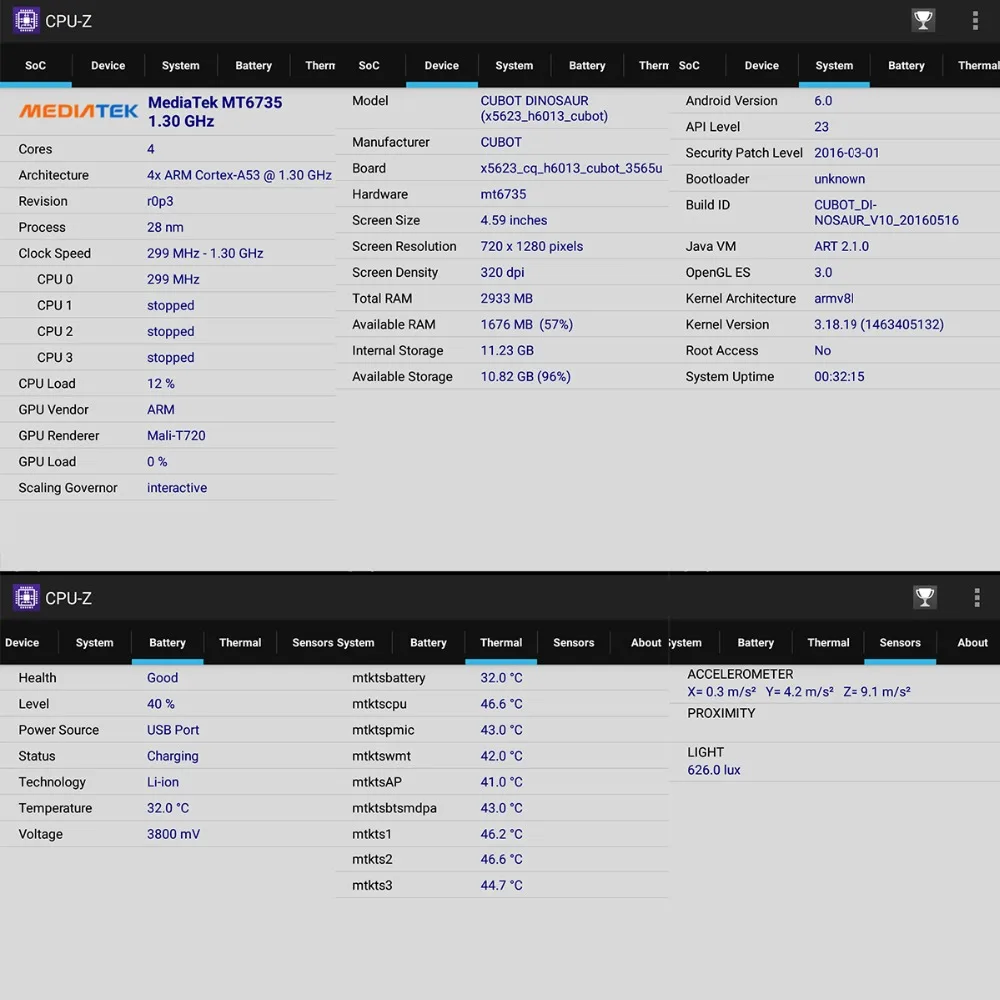Click the Security Patch Level value '2016-03-01'
This screenshot has height=1000, width=1000.
846,153
